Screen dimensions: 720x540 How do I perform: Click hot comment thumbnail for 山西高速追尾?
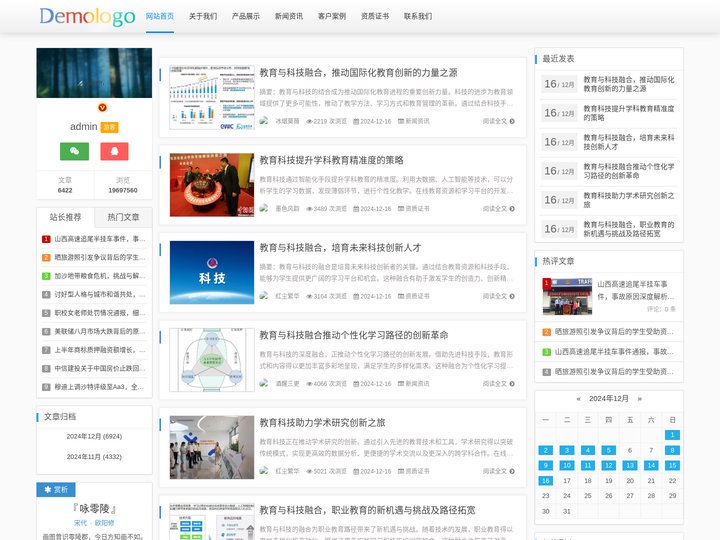[567, 296]
